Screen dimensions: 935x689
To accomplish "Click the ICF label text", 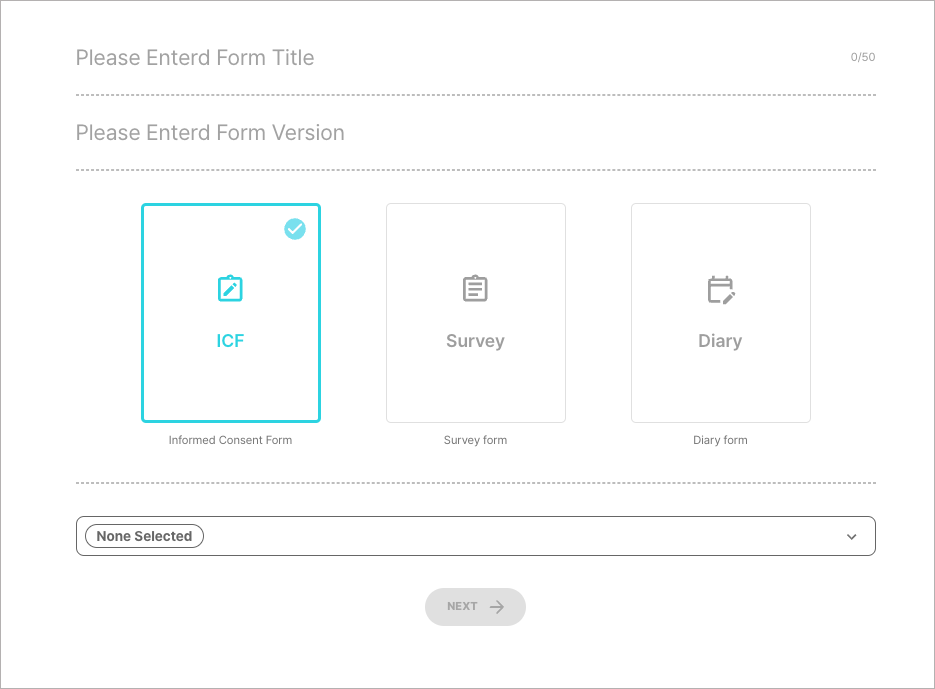I will (230, 341).
